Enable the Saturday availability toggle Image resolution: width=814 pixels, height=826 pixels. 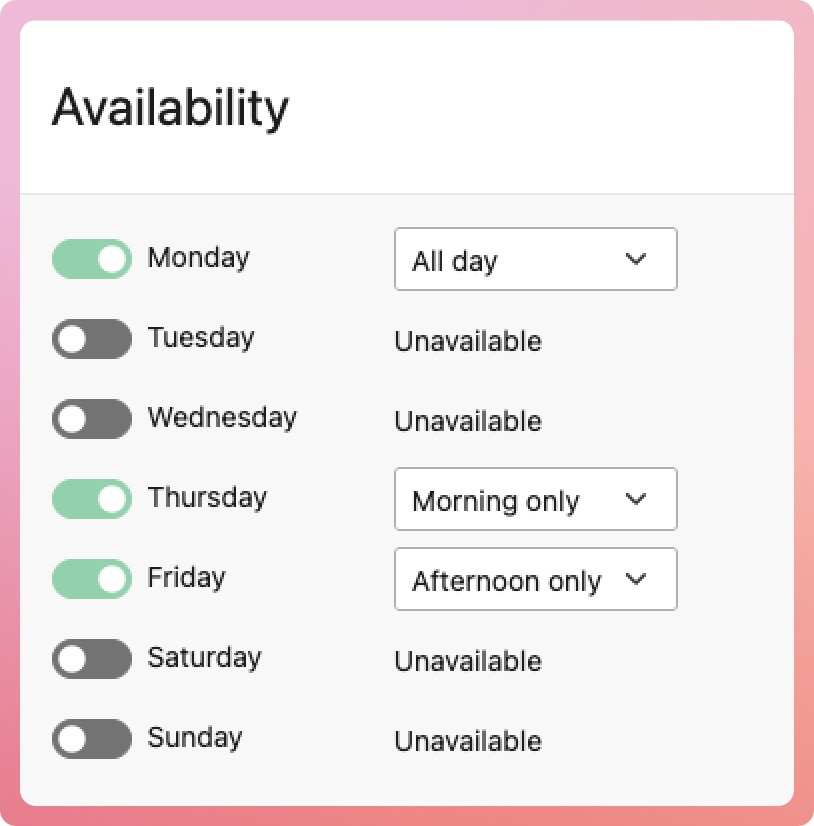92,659
